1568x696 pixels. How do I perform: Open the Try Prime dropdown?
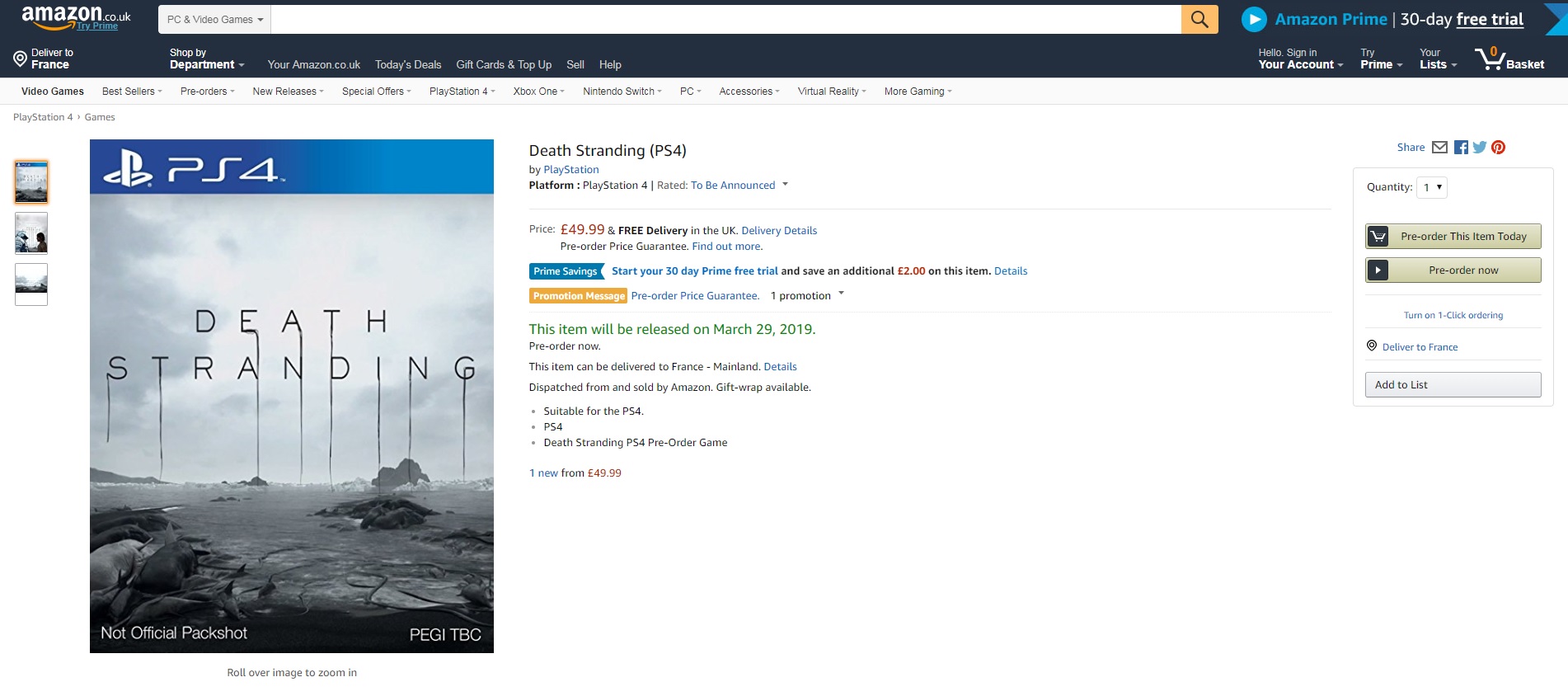(1382, 59)
